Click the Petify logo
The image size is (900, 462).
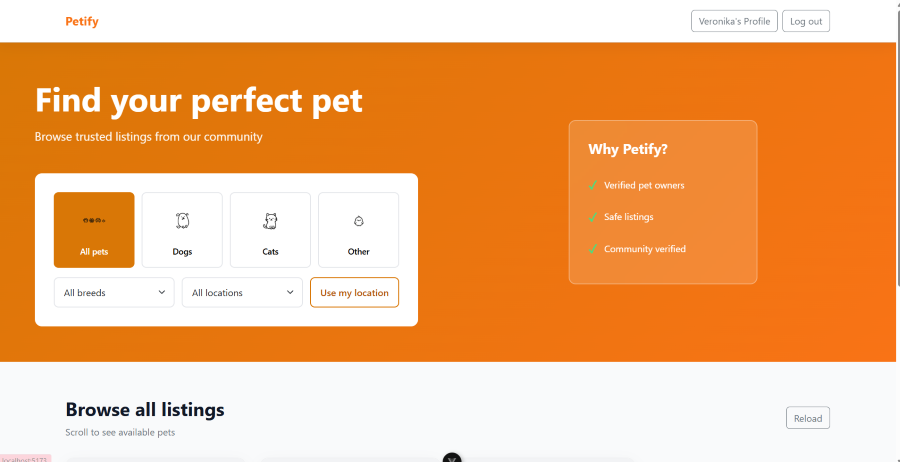coord(82,21)
